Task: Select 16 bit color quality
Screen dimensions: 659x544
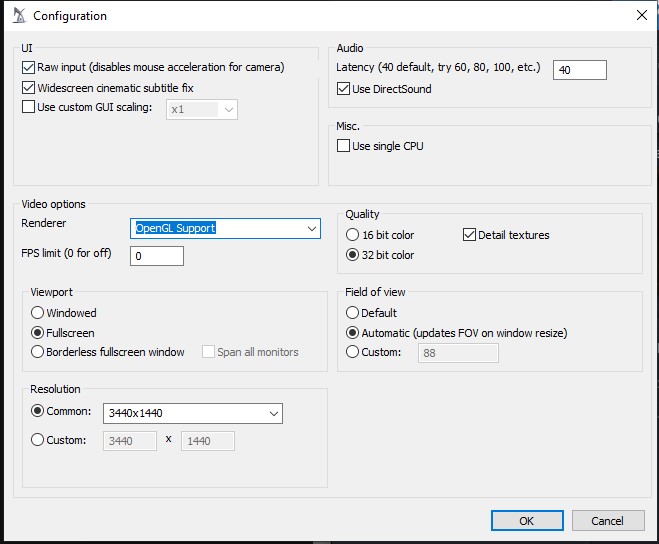Action: (x=352, y=235)
